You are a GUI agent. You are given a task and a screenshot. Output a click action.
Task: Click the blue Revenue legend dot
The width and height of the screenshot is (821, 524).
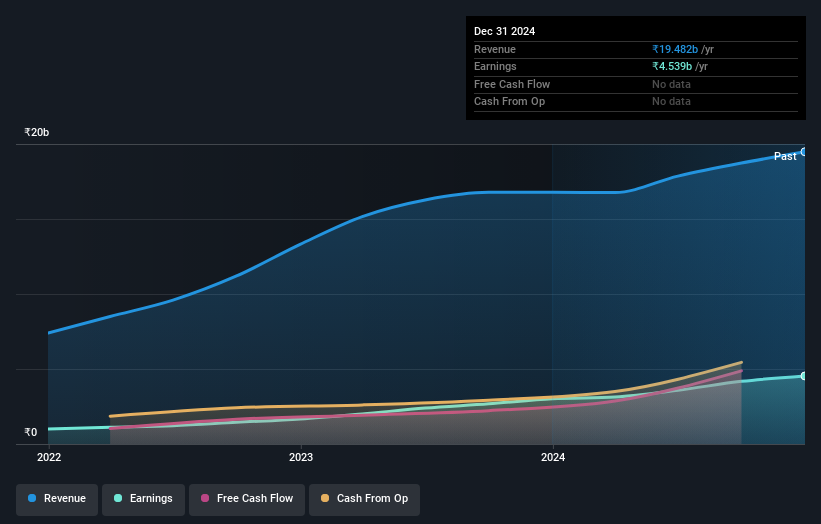(x=32, y=498)
